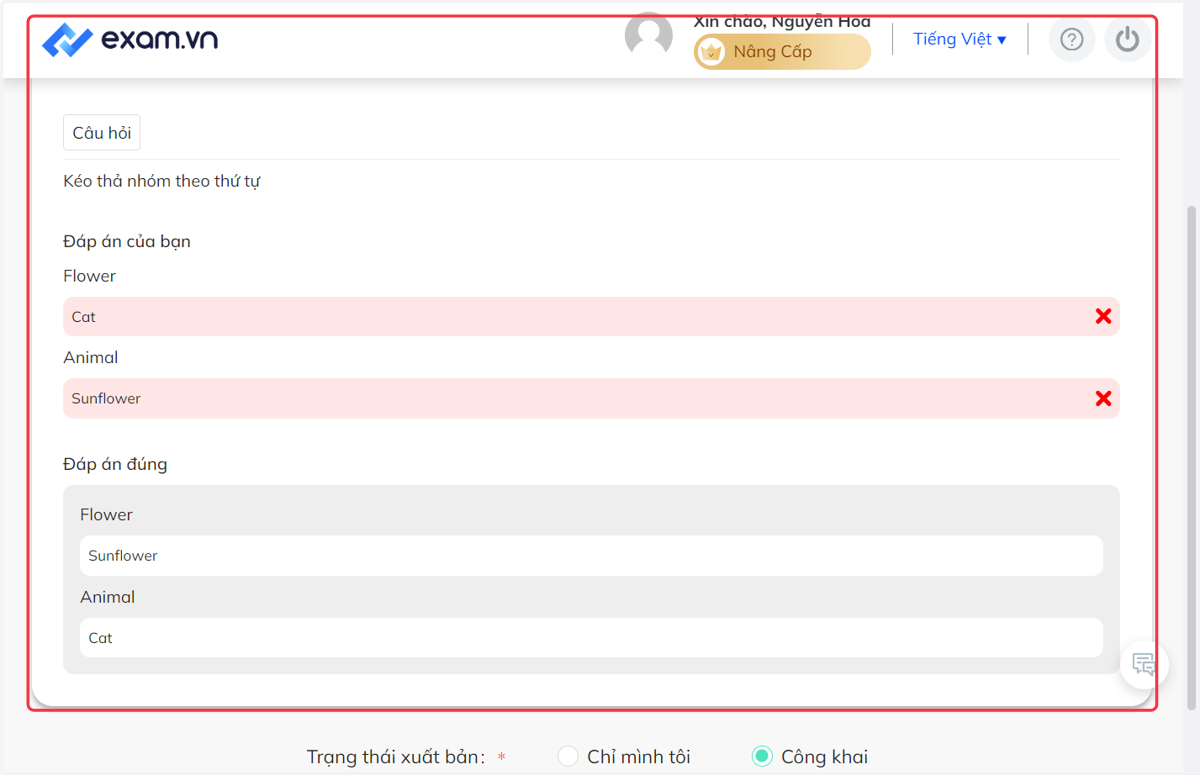Click the Đáp án đúng heading
This screenshot has width=1200, height=775.
[x=115, y=464]
